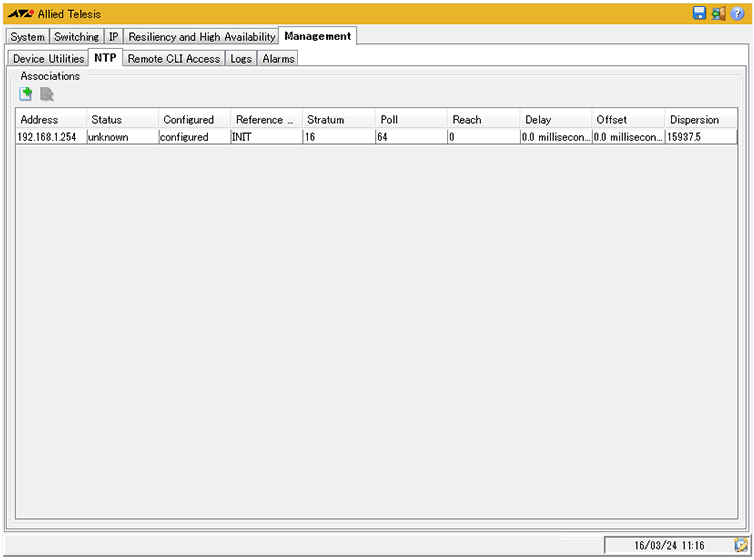Viewport: 754px width, 560px height.
Task: Click the save configuration disk icon
Action: (x=700, y=13)
